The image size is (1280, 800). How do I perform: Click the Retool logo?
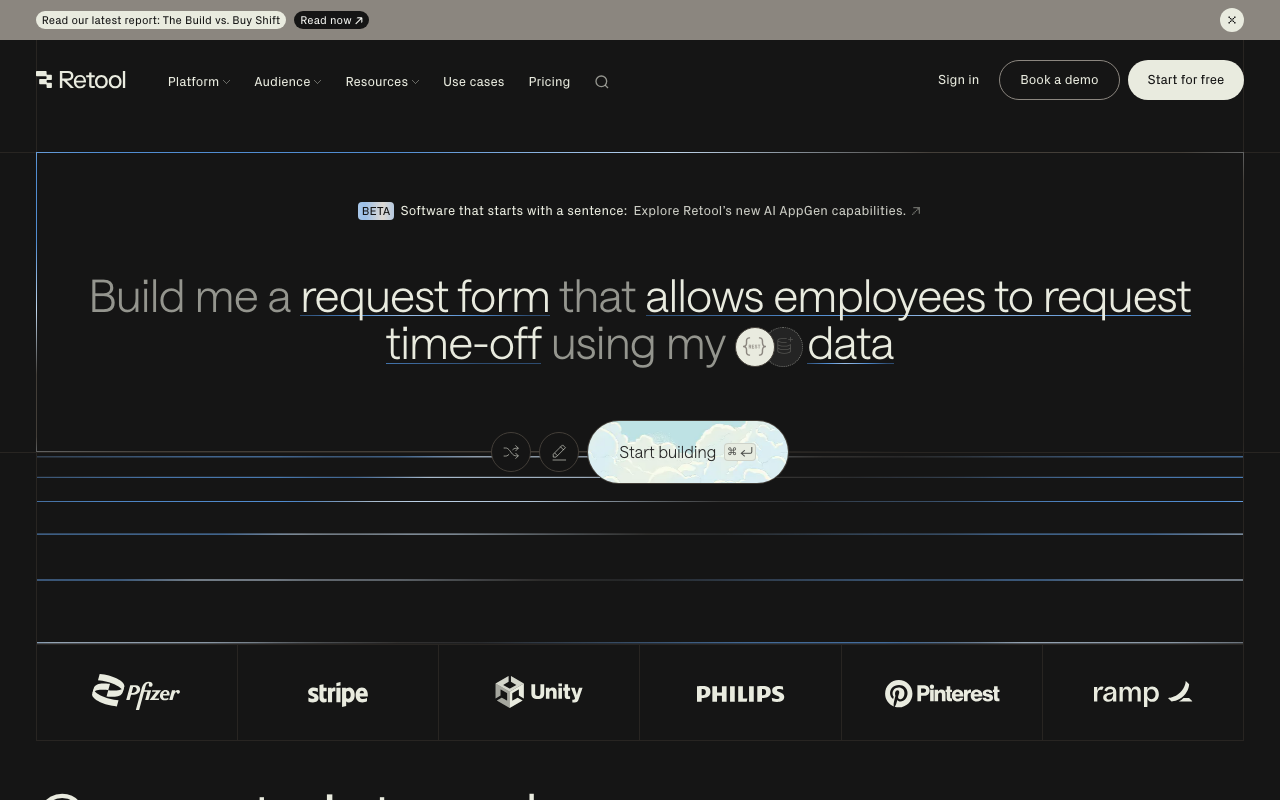coord(81,80)
